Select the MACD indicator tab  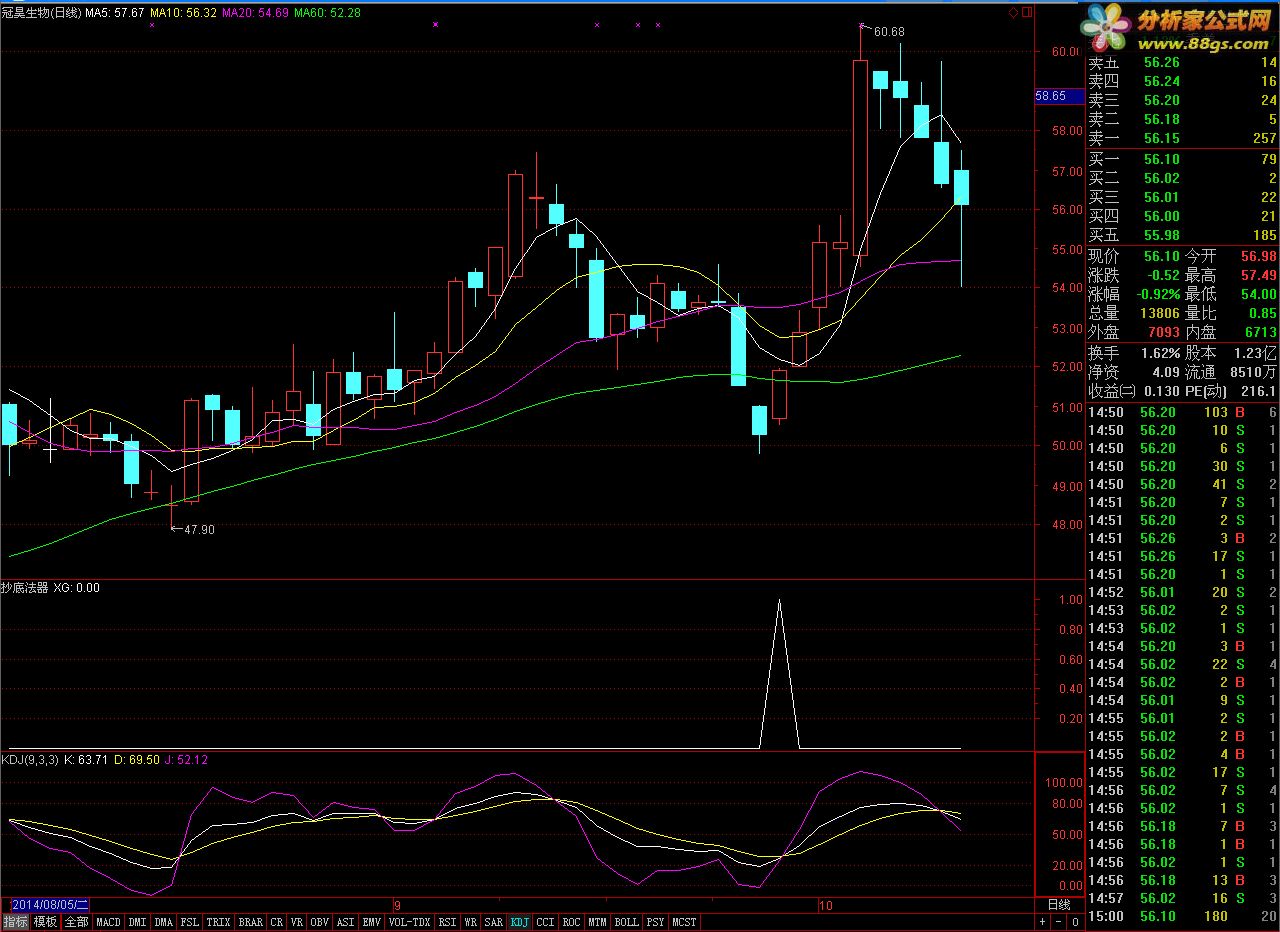108,922
